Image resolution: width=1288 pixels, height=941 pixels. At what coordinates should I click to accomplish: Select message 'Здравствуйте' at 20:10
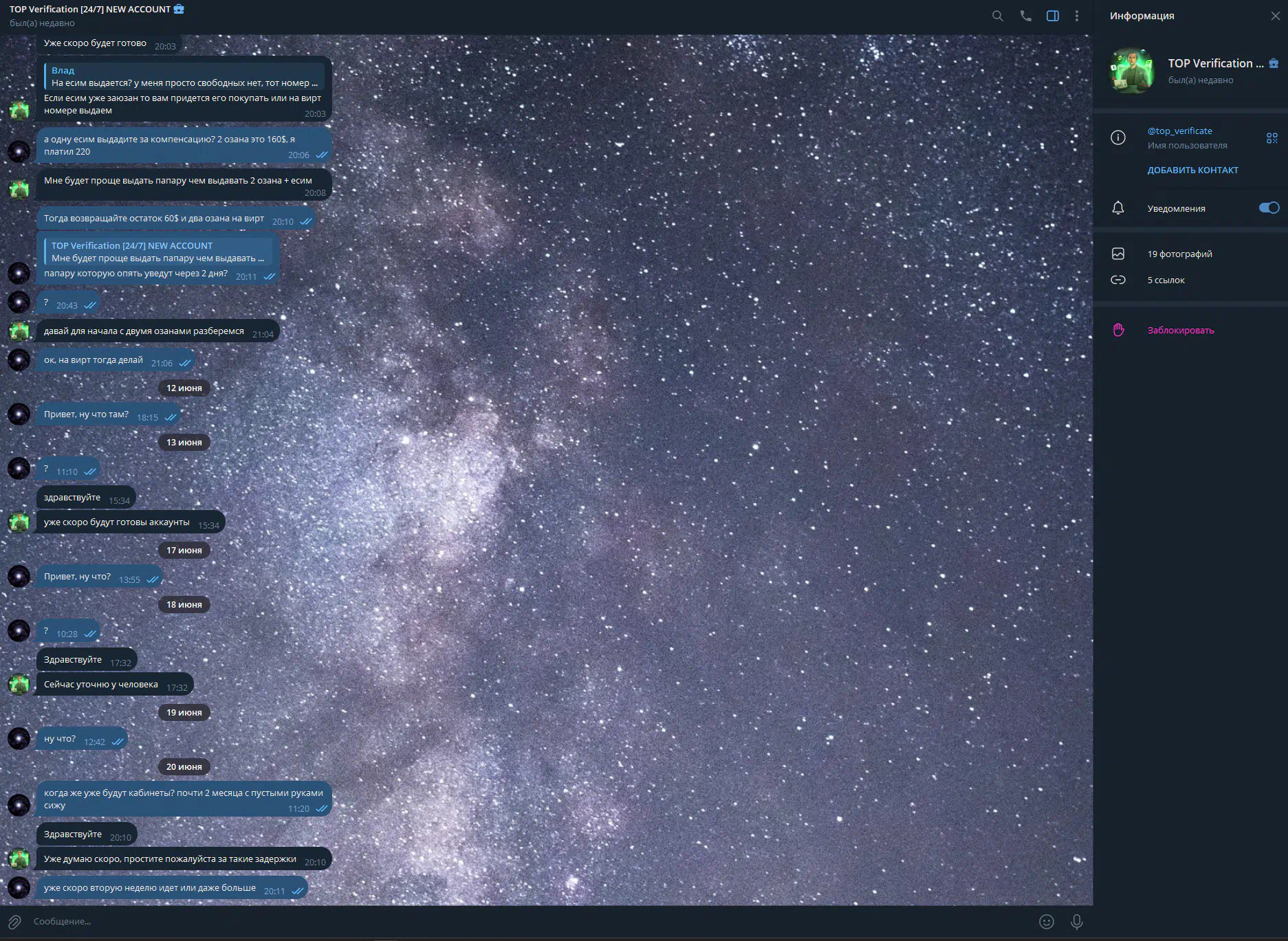[x=87, y=834]
